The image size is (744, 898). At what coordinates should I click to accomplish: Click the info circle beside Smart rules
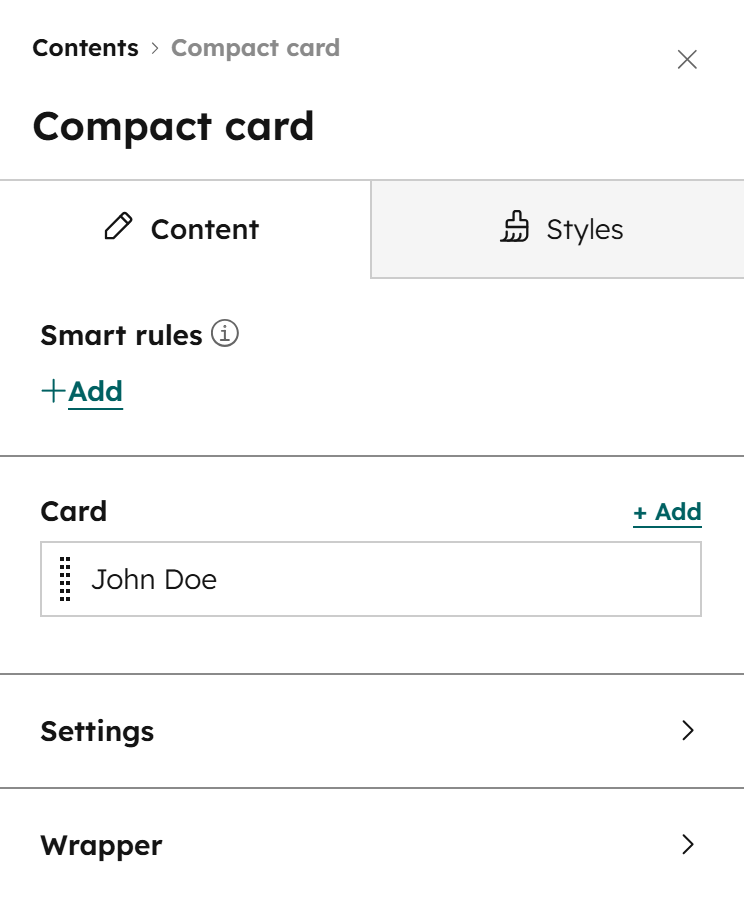point(225,334)
